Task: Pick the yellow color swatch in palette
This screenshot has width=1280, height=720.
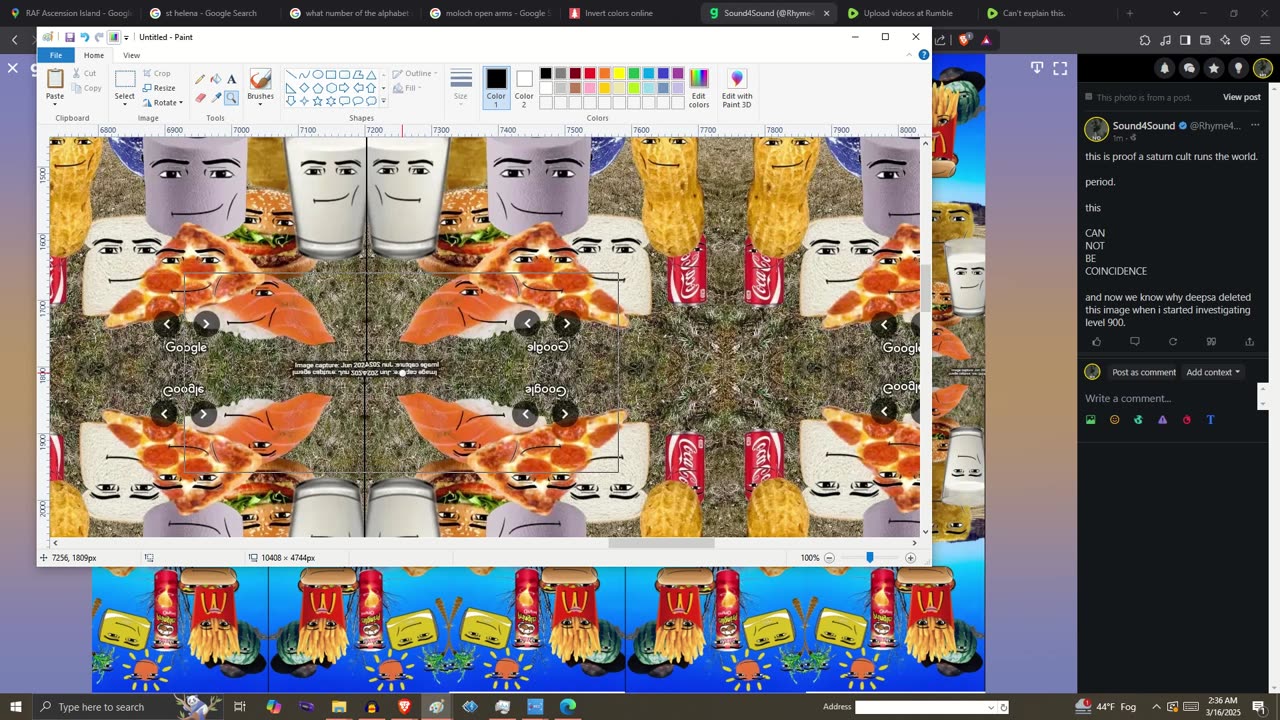Action: [619, 73]
